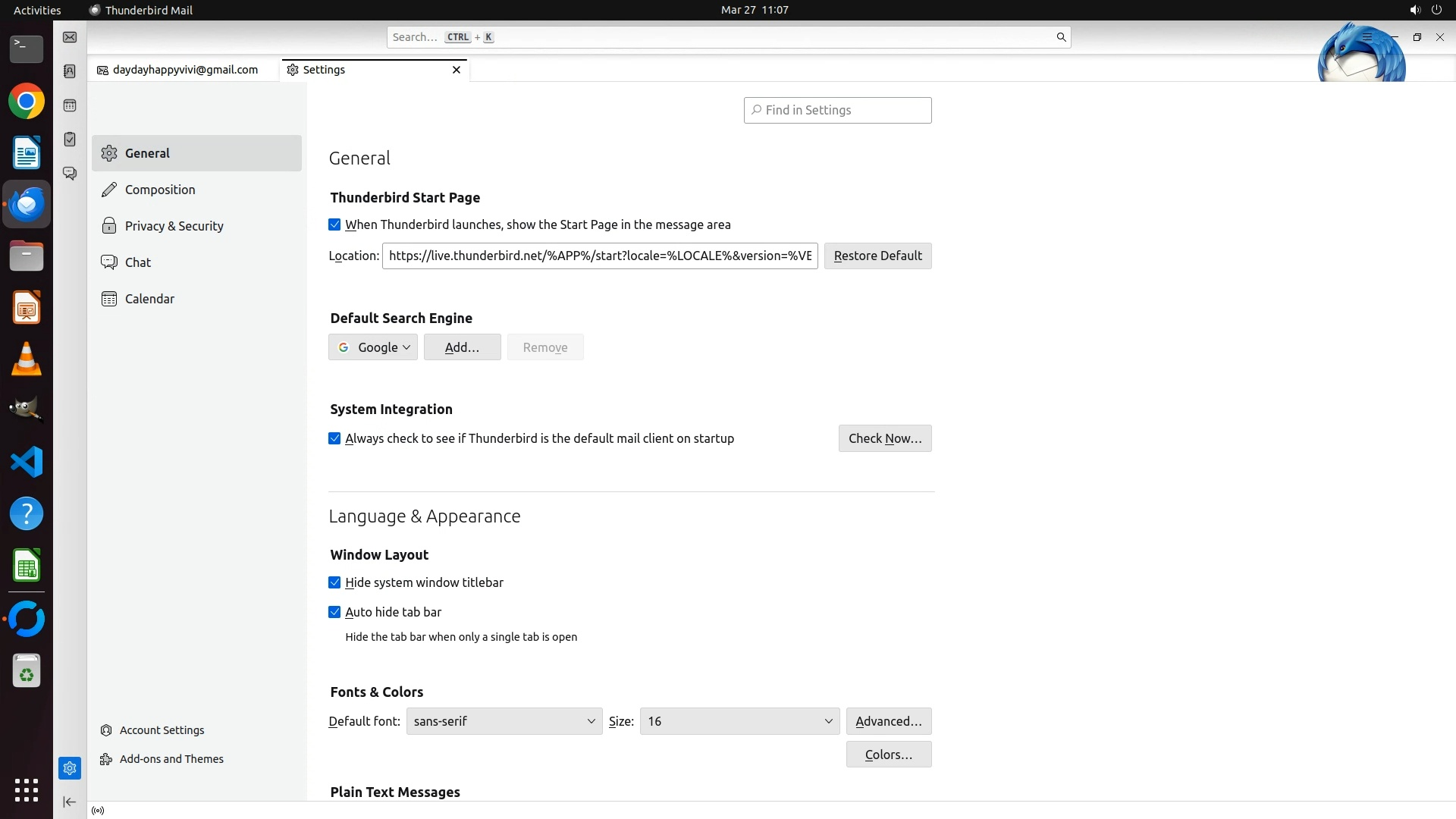
Task: Open the Calendar space icon
Action: coord(70,105)
